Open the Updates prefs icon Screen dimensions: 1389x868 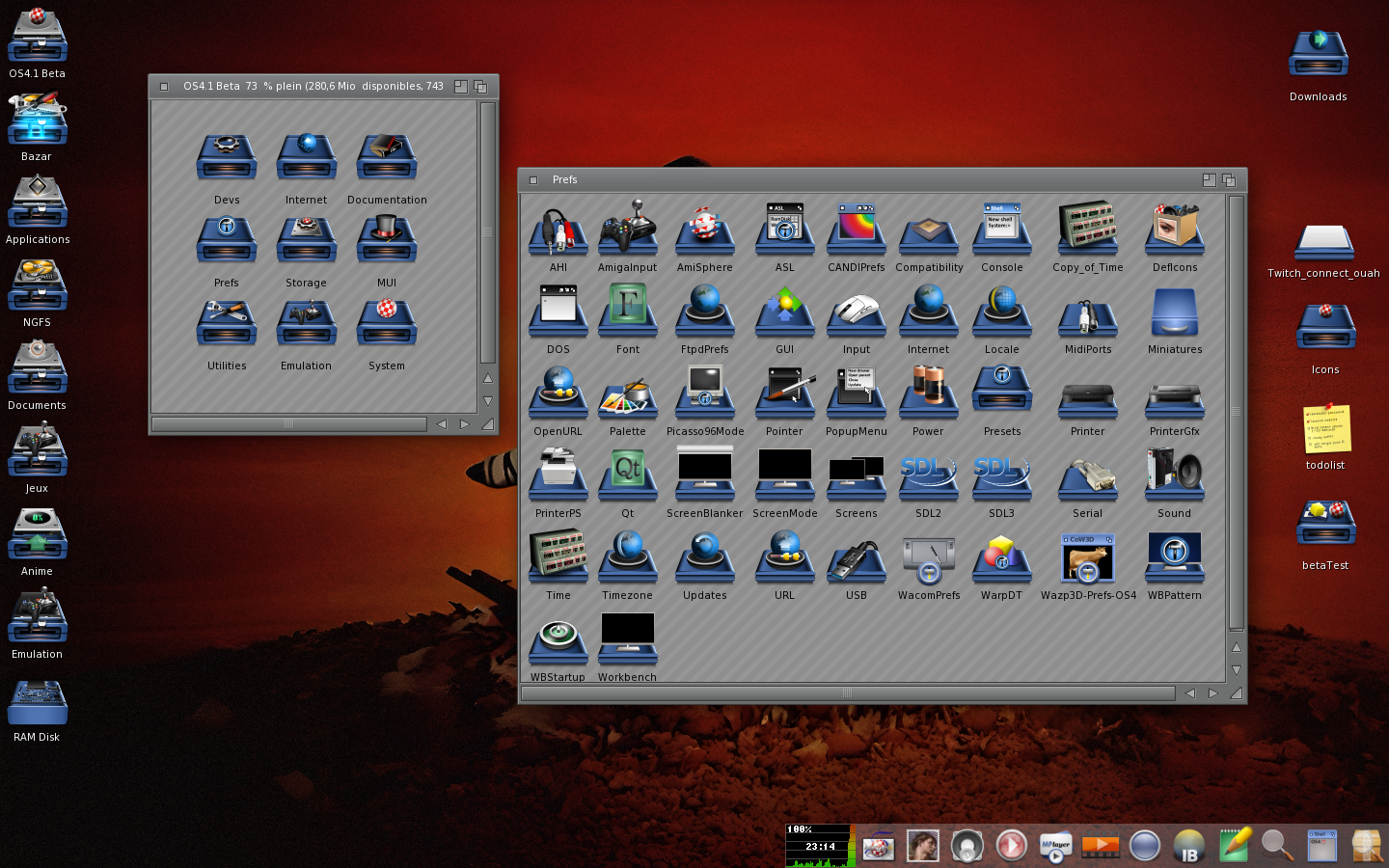tap(704, 558)
